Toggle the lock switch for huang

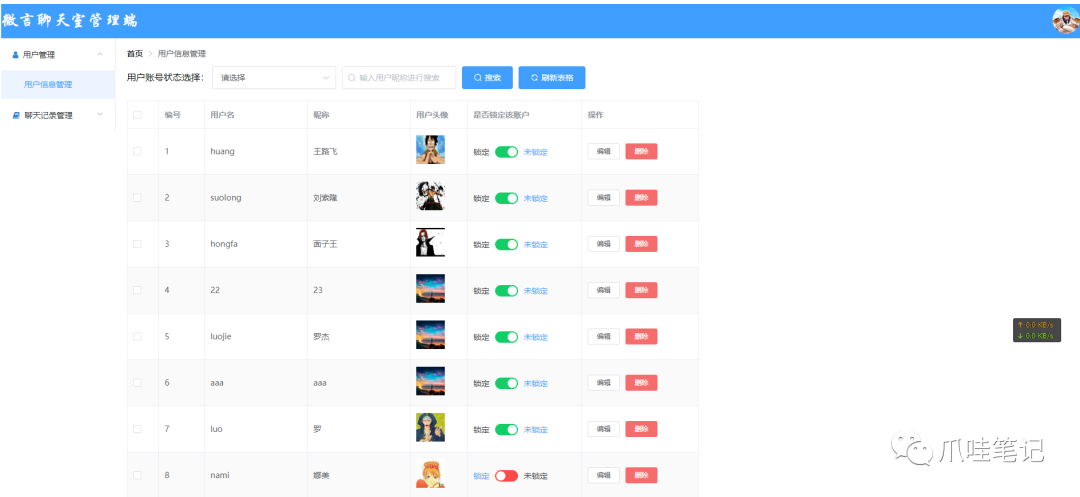click(506, 152)
